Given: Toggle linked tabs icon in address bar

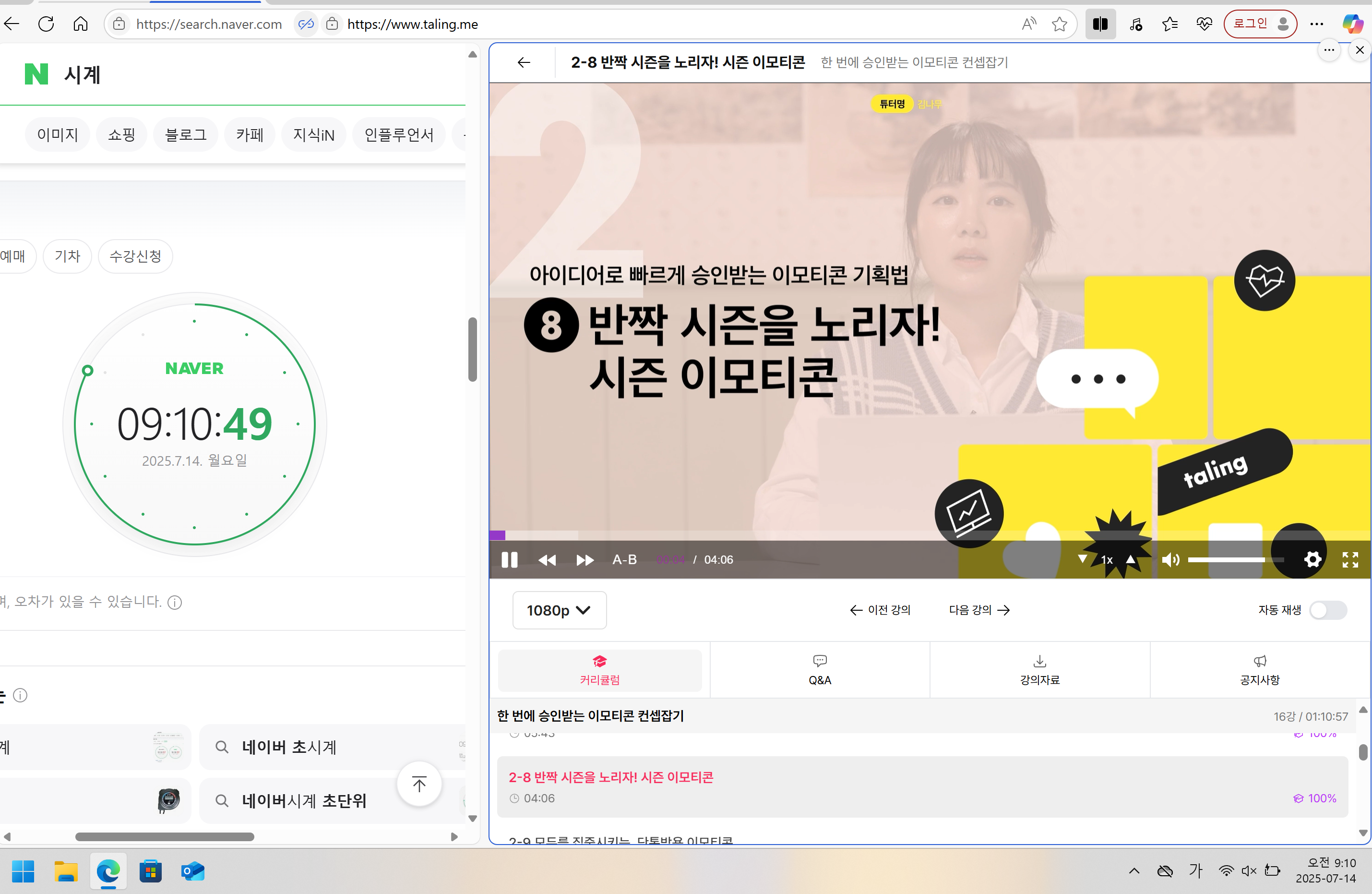Looking at the screenshot, I should 306,24.
